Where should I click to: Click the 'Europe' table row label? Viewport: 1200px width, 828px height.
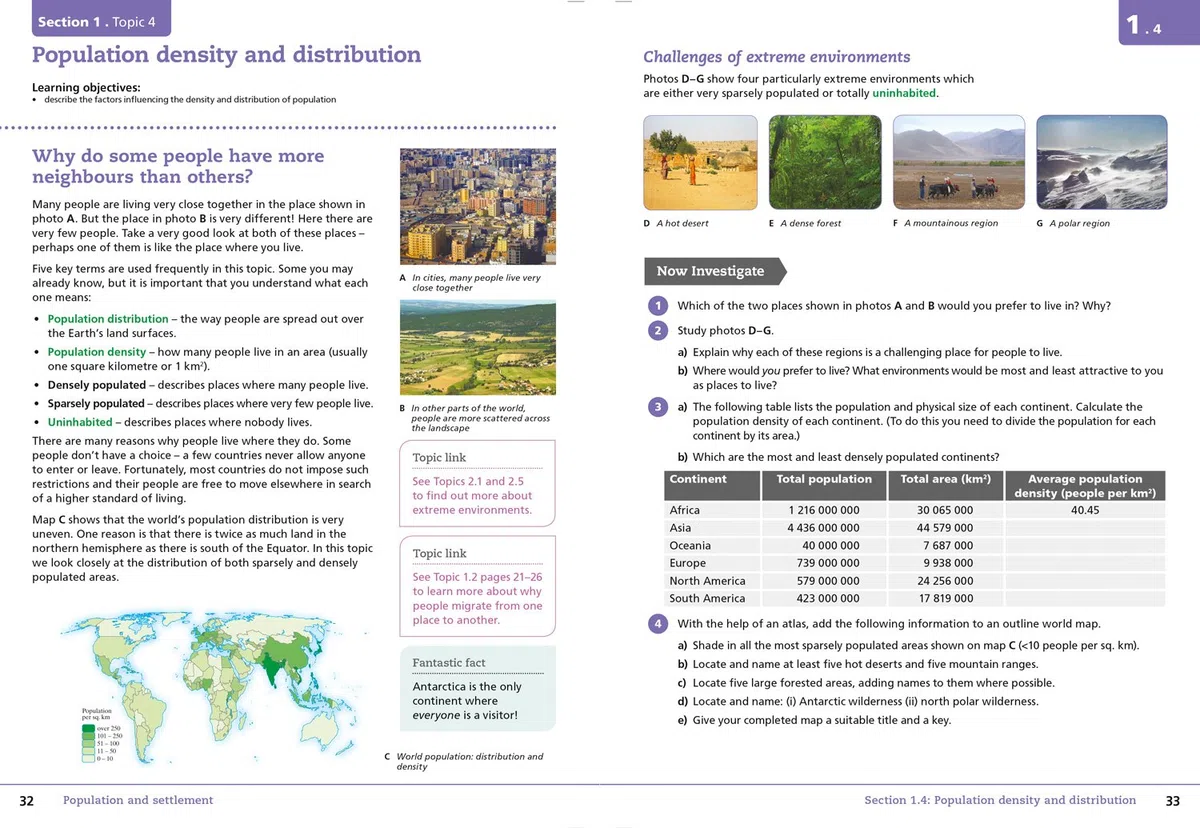(x=687, y=563)
